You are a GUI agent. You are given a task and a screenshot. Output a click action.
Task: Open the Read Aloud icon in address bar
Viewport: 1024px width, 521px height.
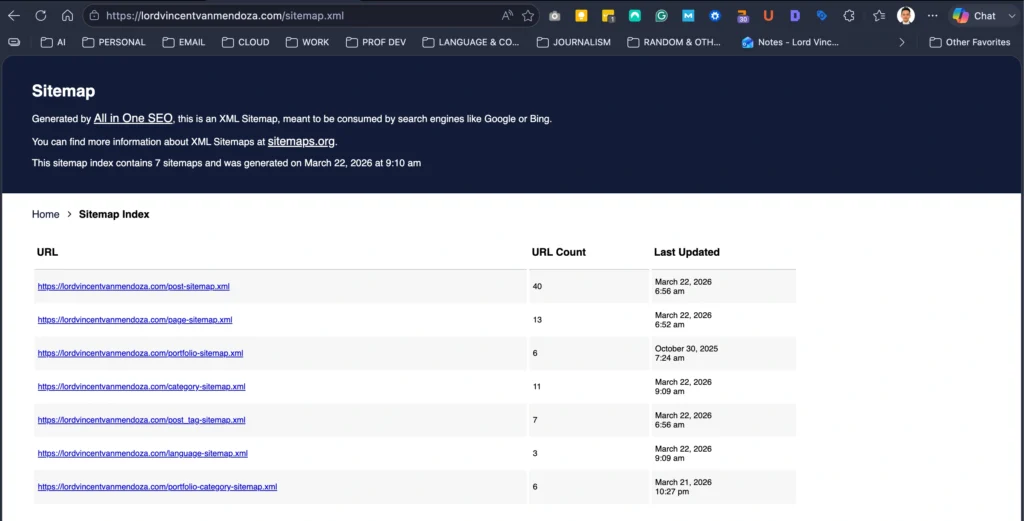coord(507,16)
